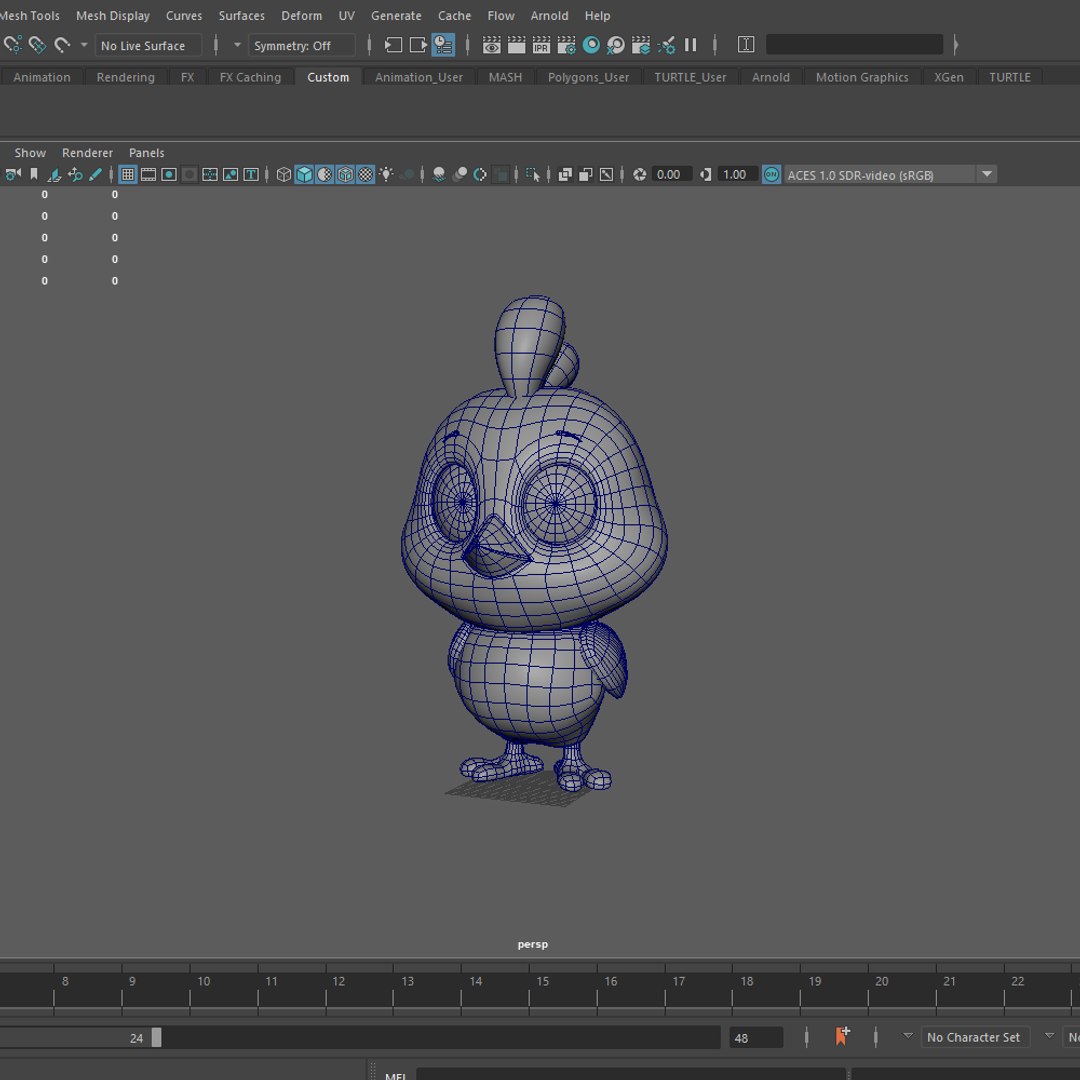
Task: Click the wireframe cube display icon
Action: [x=284, y=175]
